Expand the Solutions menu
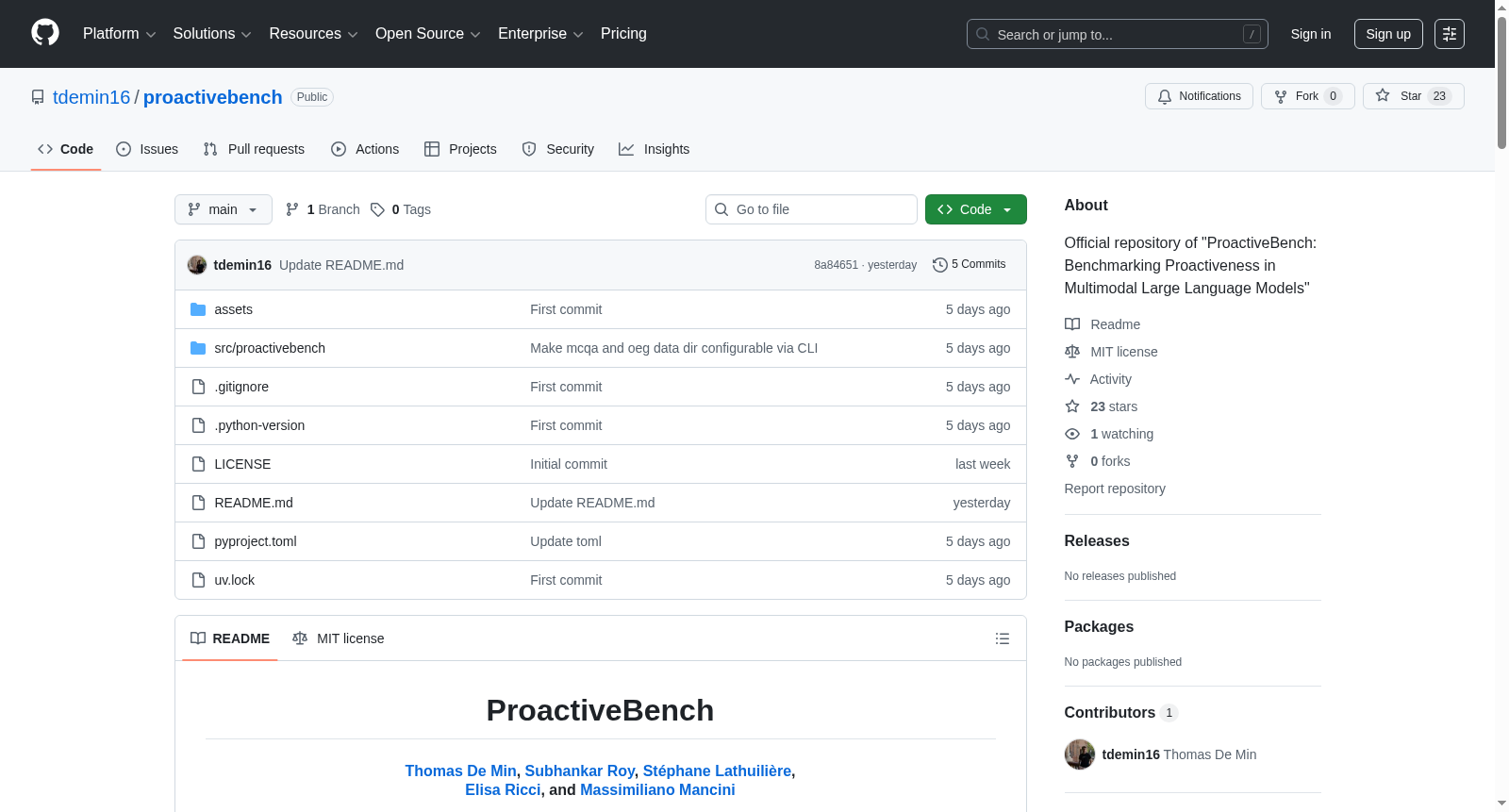This screenshot has width=1509, height=812. click(212, 34)
